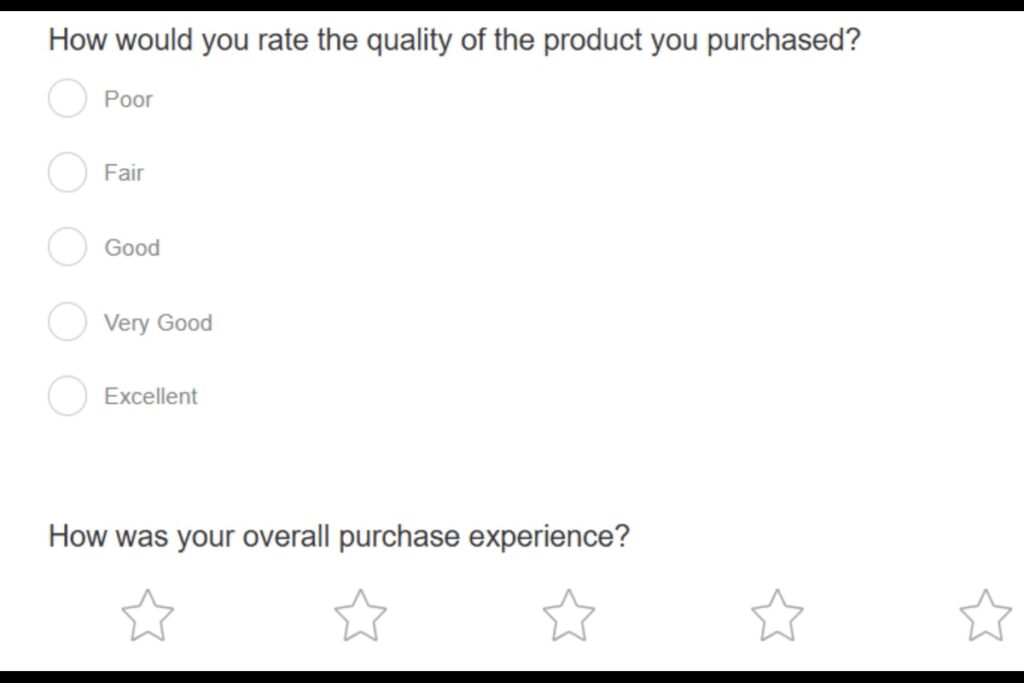Select the third star for overall experience
Image resolution: width=1024 pixels, height=683 pixels.
pyautogui.click(x=568, y=615)
